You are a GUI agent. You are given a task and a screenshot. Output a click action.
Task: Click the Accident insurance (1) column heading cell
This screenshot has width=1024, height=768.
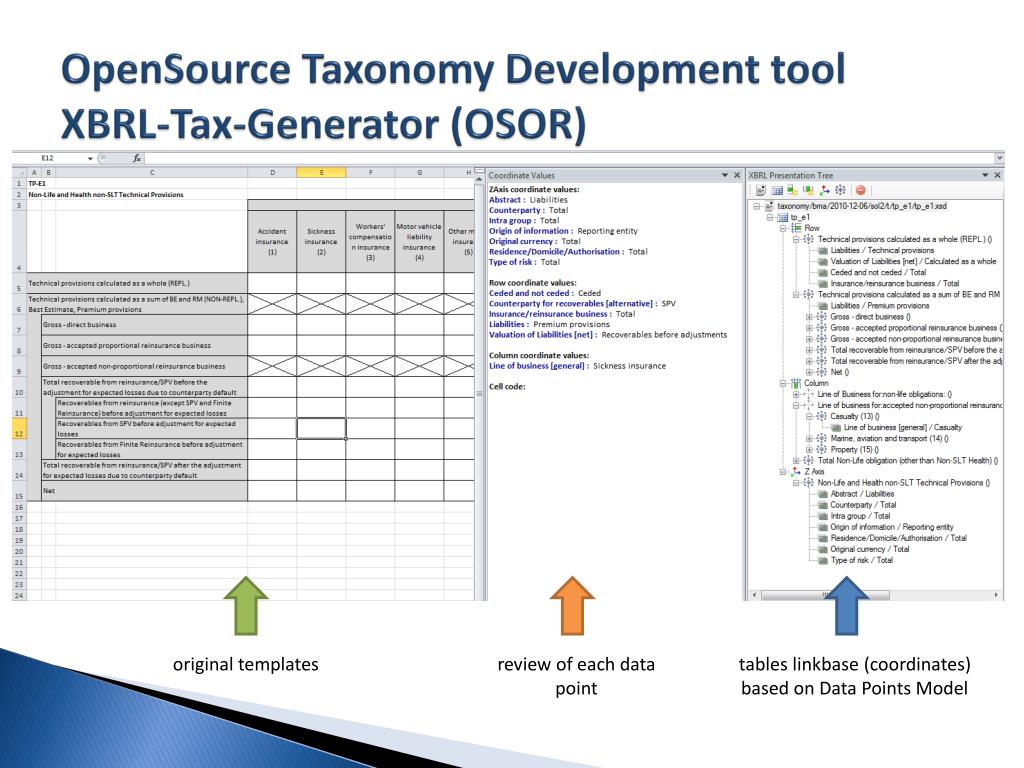tap(272, 242)
